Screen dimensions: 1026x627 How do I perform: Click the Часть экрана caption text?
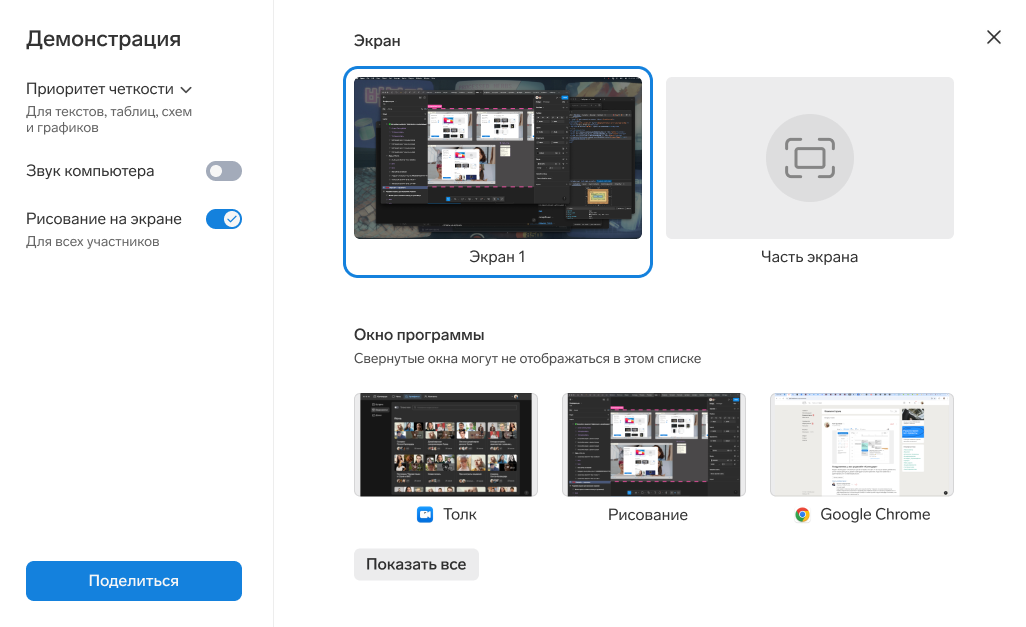(x=809, y=257)
